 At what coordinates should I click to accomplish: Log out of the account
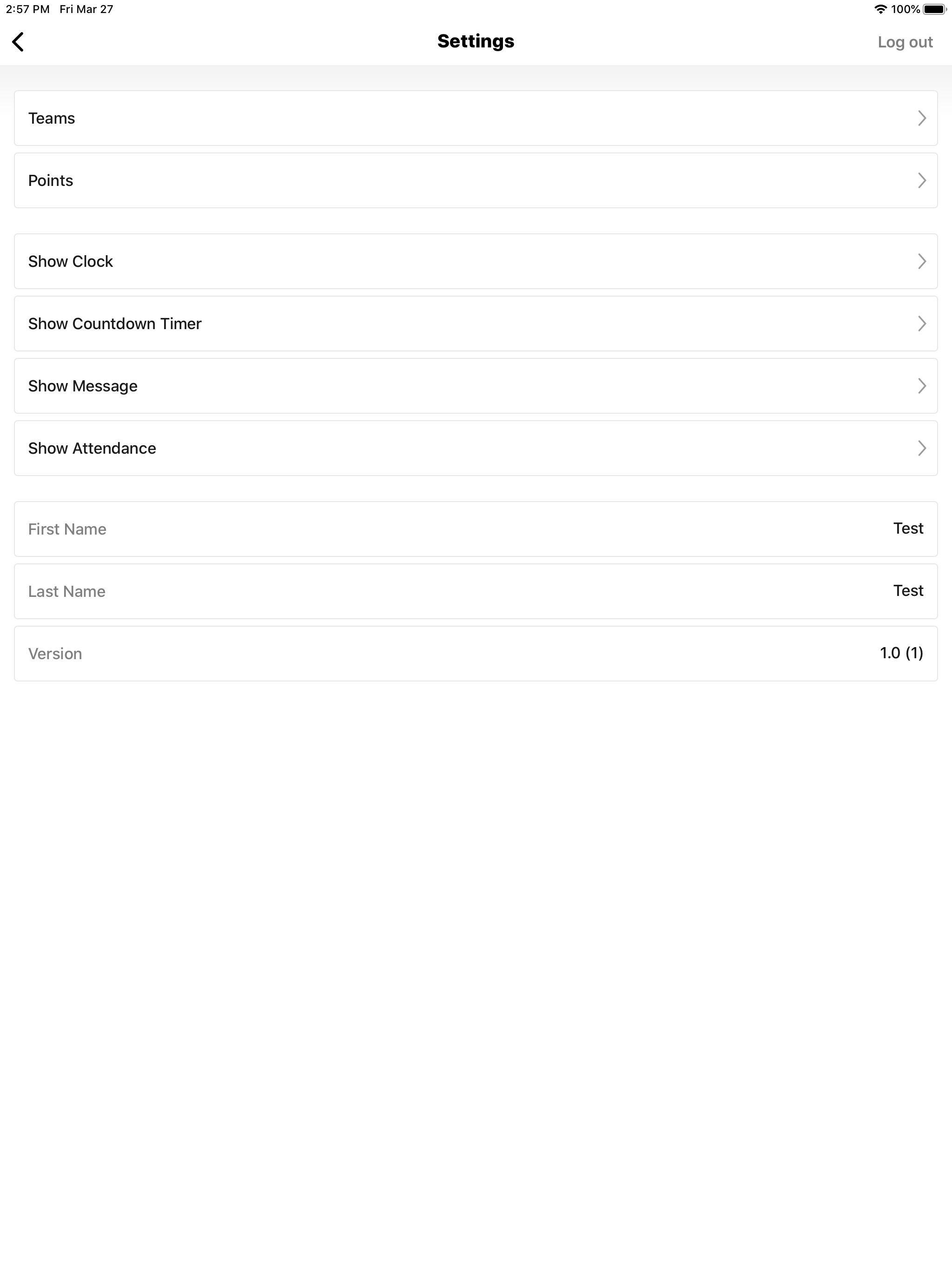click(x=905, y=42)
